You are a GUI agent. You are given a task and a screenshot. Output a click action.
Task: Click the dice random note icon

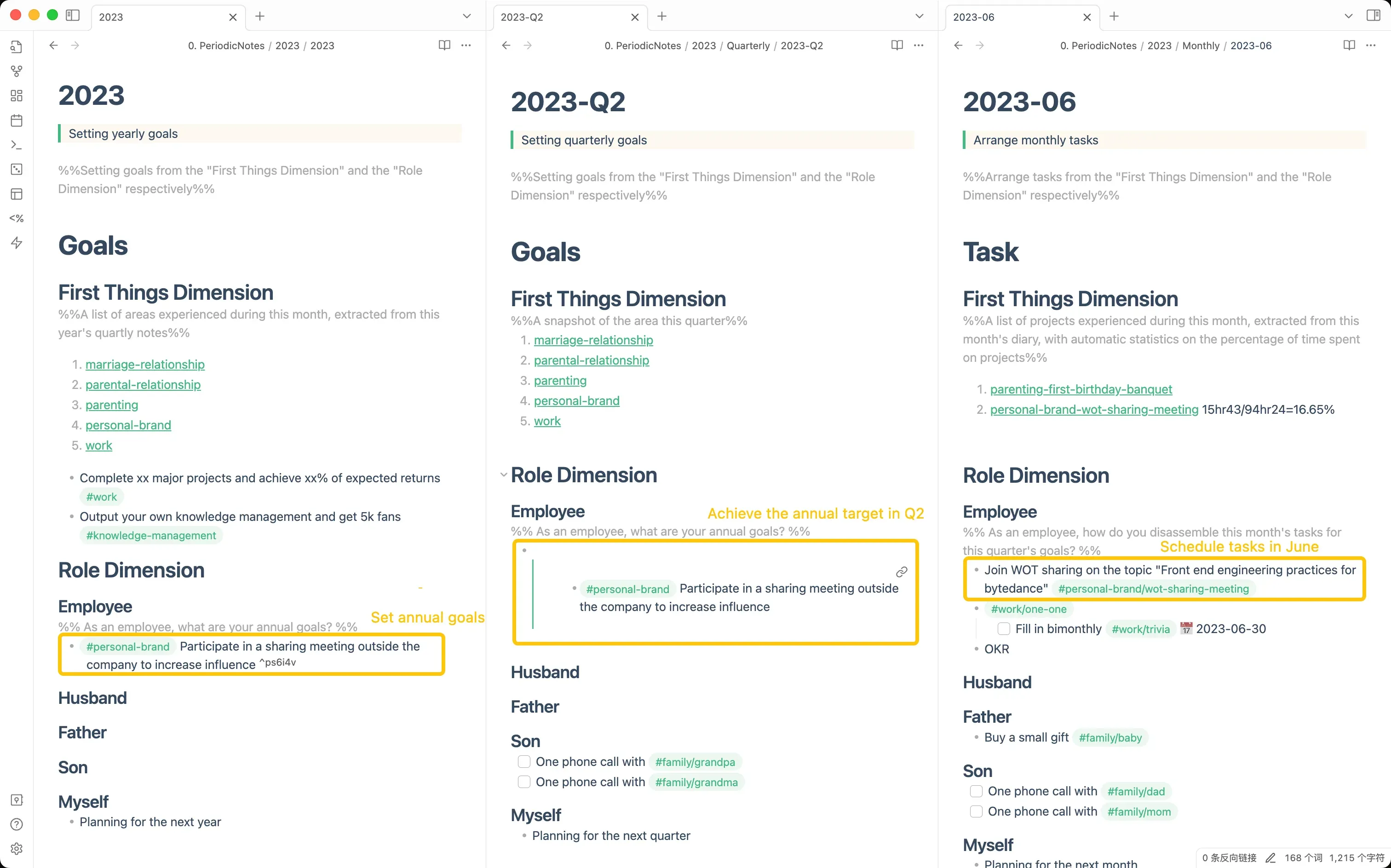[x=17, y=169]
